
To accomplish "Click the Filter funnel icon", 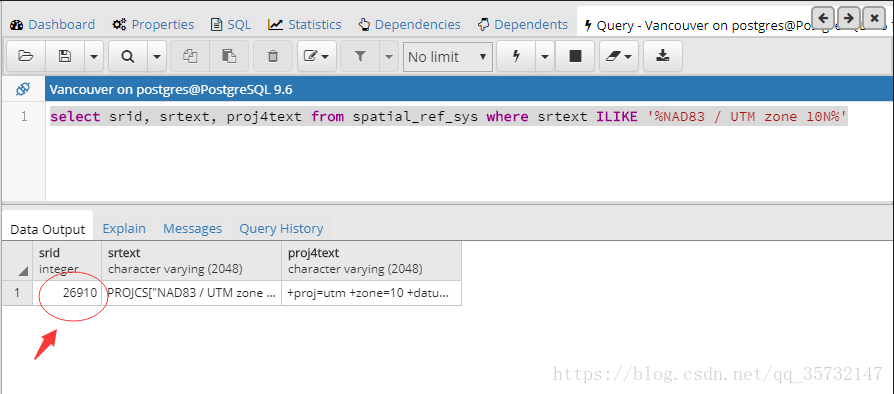I will [x=360, y=56].
